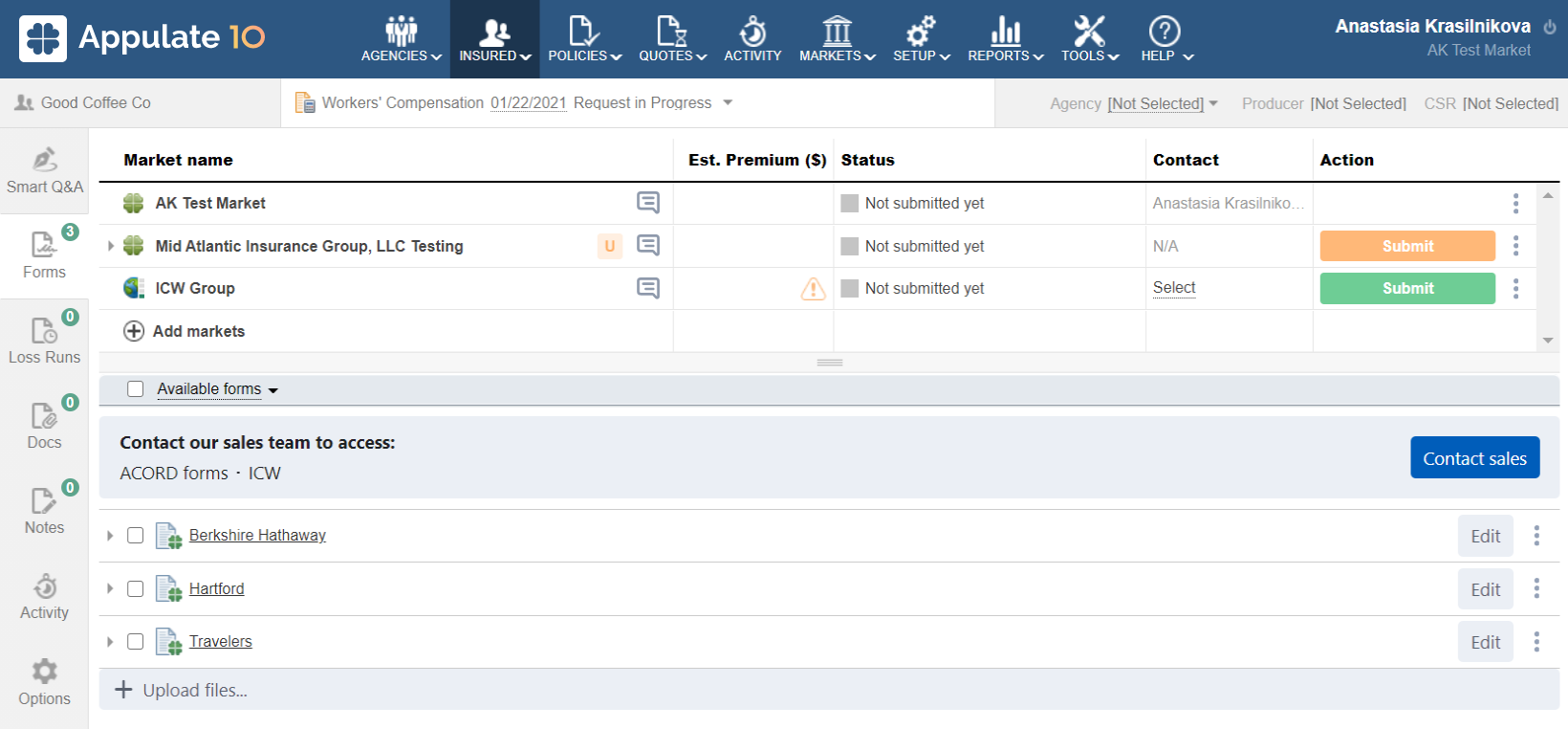Expand the Hartford form row
Image resolution: width=1568 pixels, height=729 pixels.
110,588
